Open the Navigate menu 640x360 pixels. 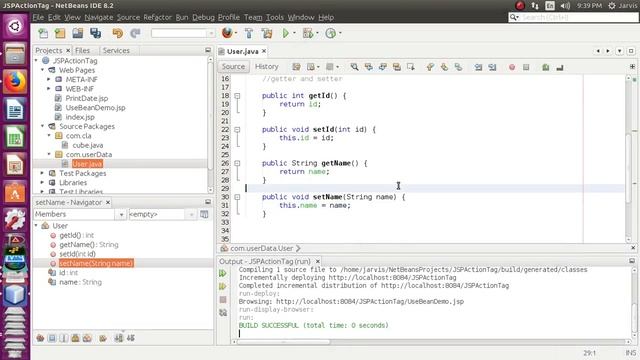coord(99,17)
